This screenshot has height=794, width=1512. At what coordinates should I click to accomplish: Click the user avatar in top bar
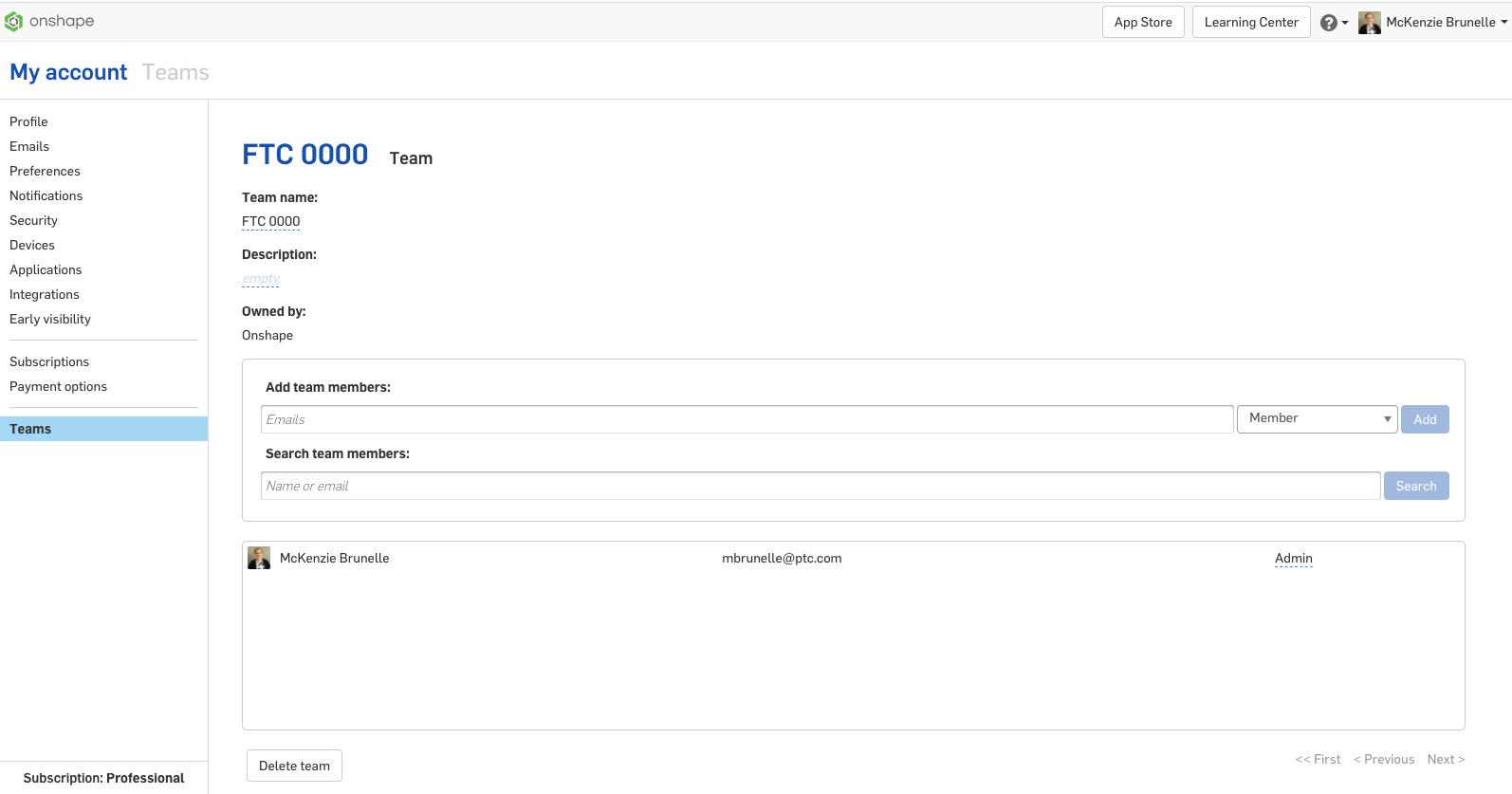pyautogui.click(x=1369, y=23)
